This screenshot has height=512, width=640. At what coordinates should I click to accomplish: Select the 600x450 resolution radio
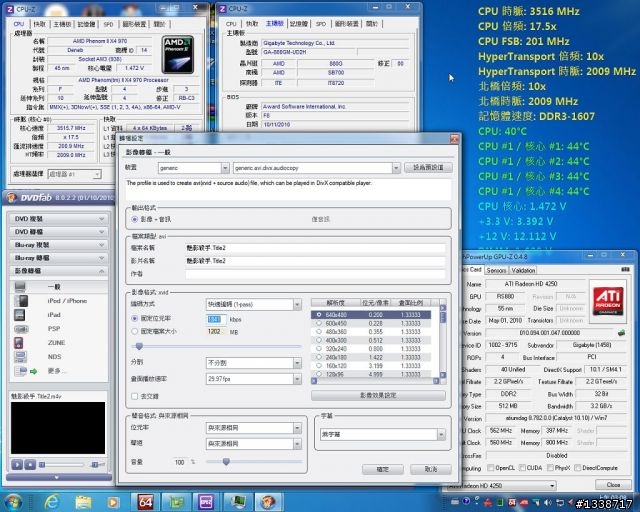(x=319, y=323)
